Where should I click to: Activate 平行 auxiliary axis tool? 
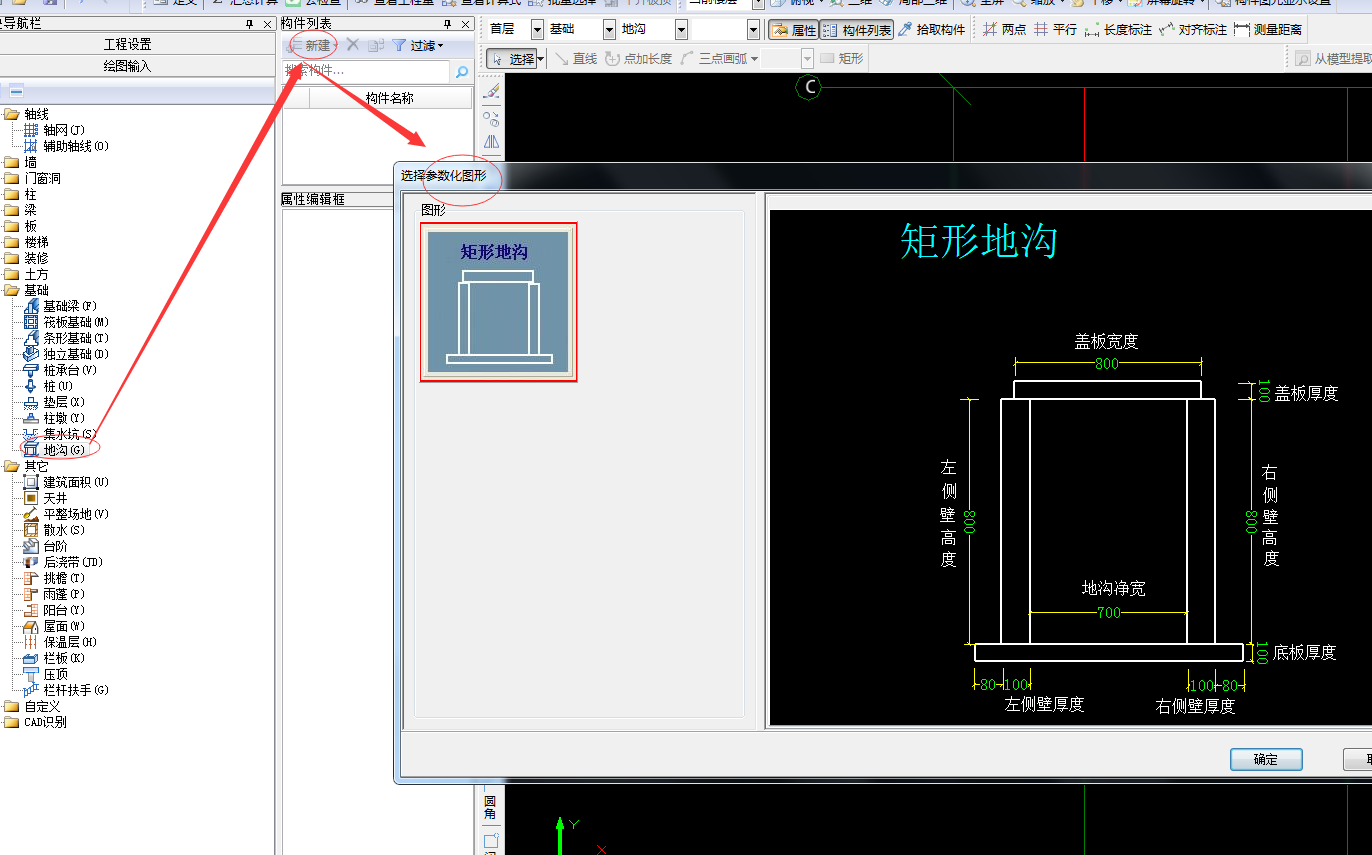[x=1055, y=30]
